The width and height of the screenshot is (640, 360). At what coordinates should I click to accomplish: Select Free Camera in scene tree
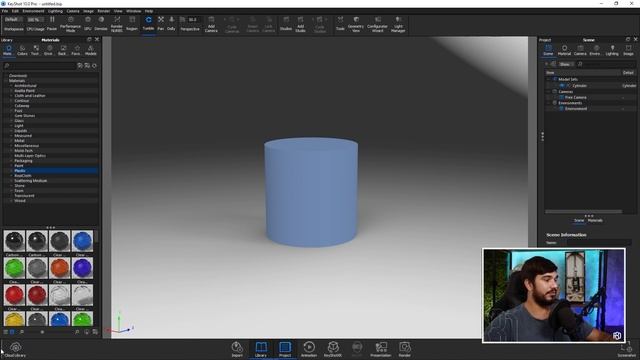576,98
